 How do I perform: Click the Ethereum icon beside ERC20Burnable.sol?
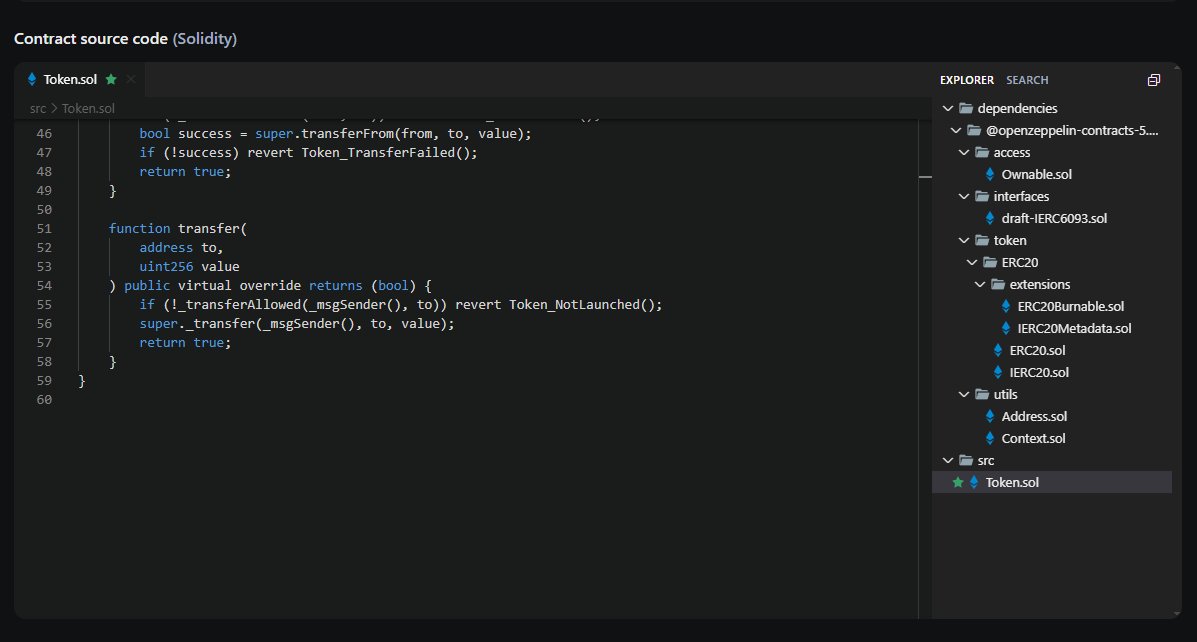1006,307
